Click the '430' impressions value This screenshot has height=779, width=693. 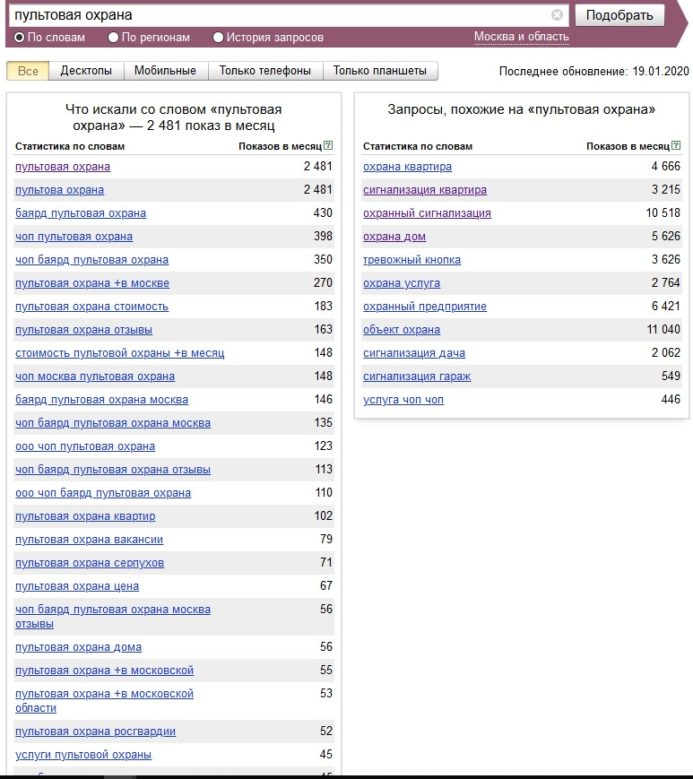click(323, 213)
